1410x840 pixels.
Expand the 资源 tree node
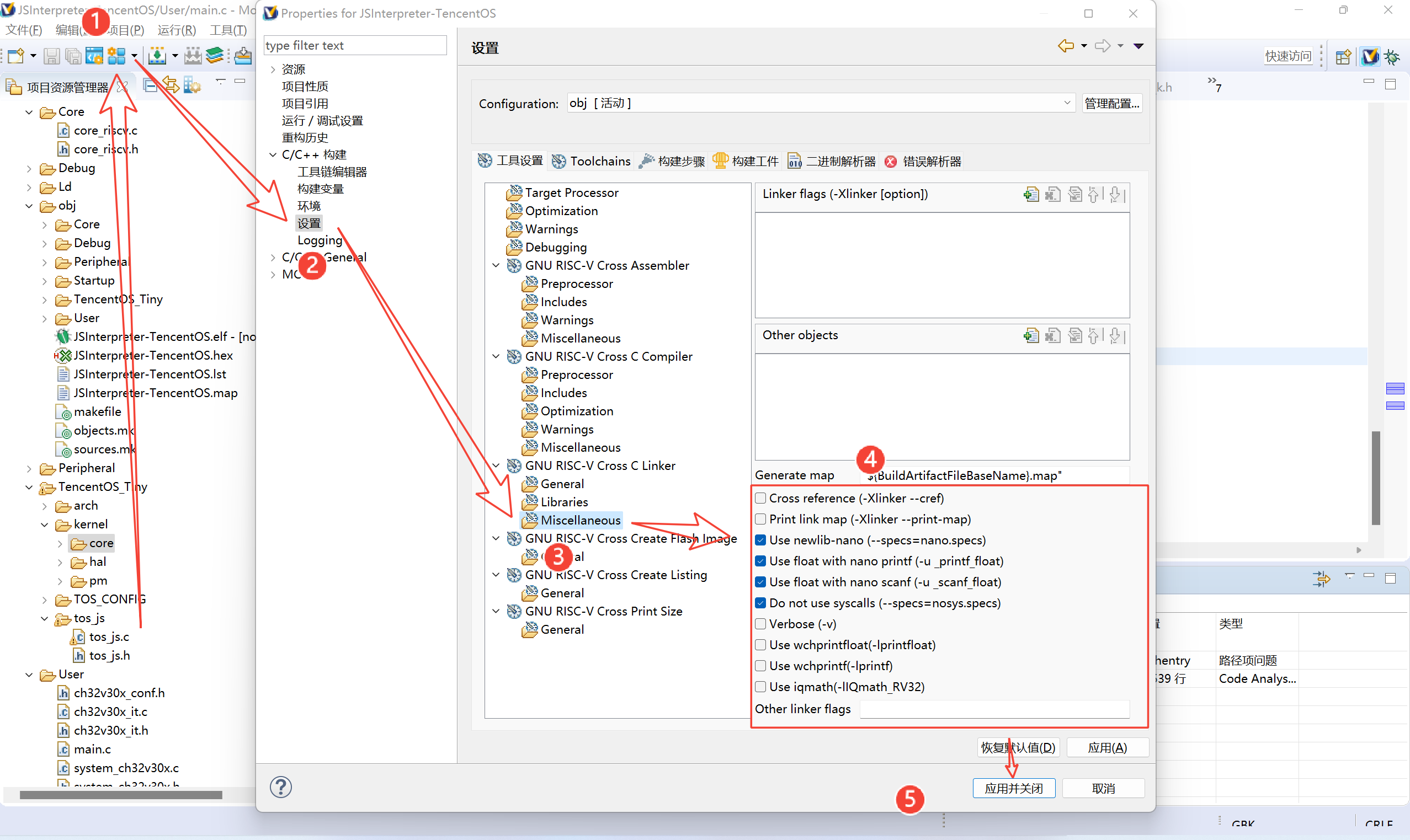coord(273,69)
